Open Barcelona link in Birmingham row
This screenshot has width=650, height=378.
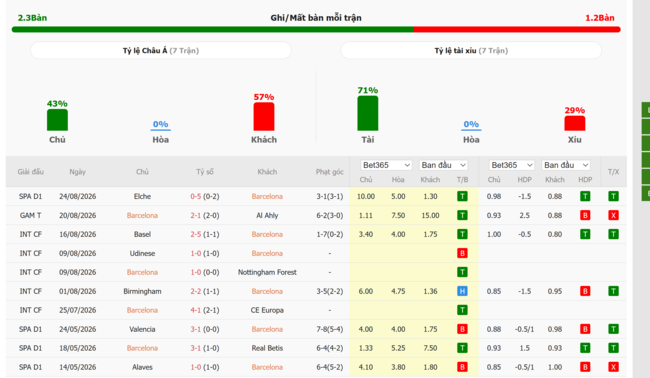click(x=267, y=291)
